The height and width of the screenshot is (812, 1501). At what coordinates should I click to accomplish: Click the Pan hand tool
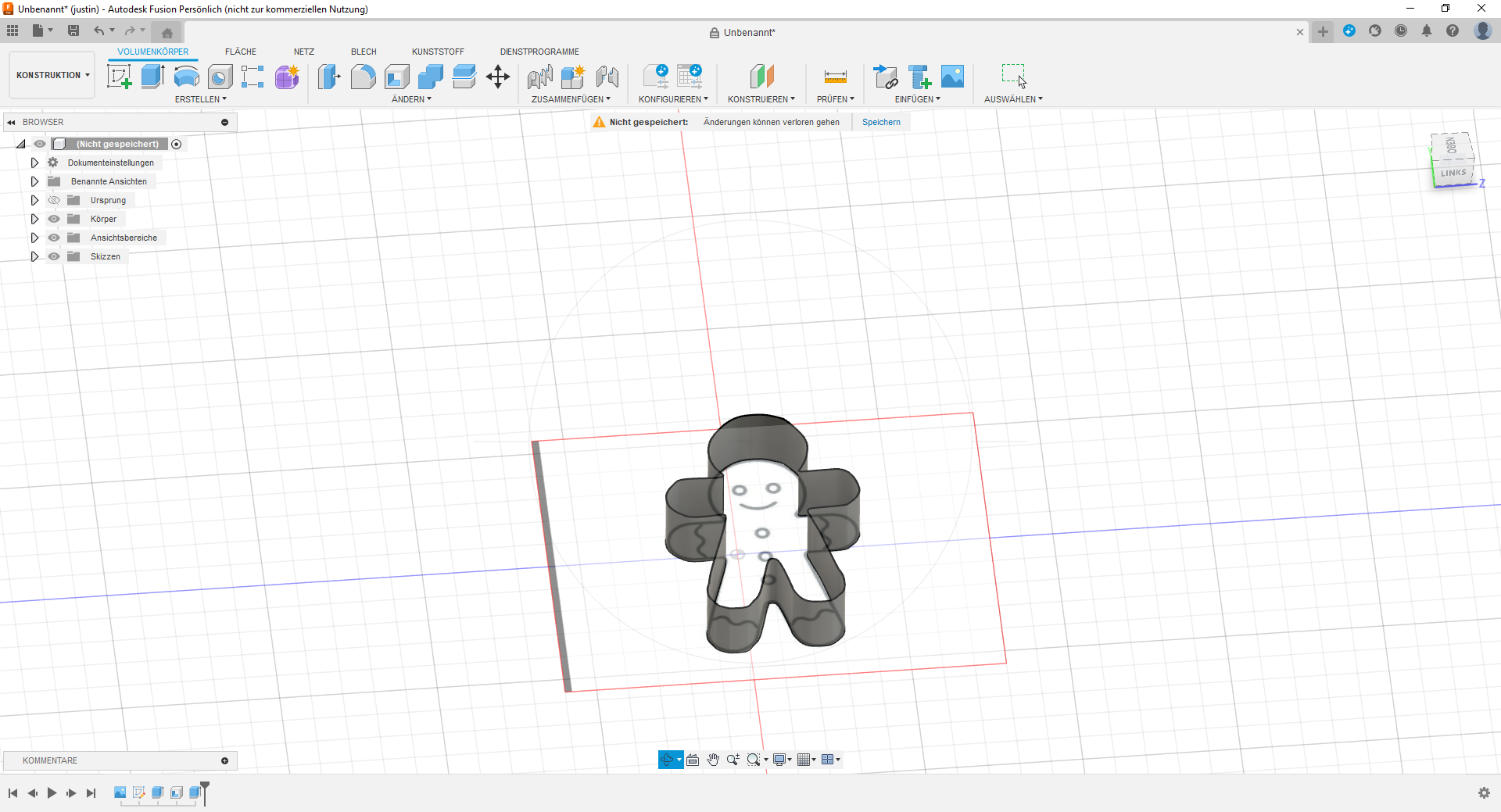[713, 760]
